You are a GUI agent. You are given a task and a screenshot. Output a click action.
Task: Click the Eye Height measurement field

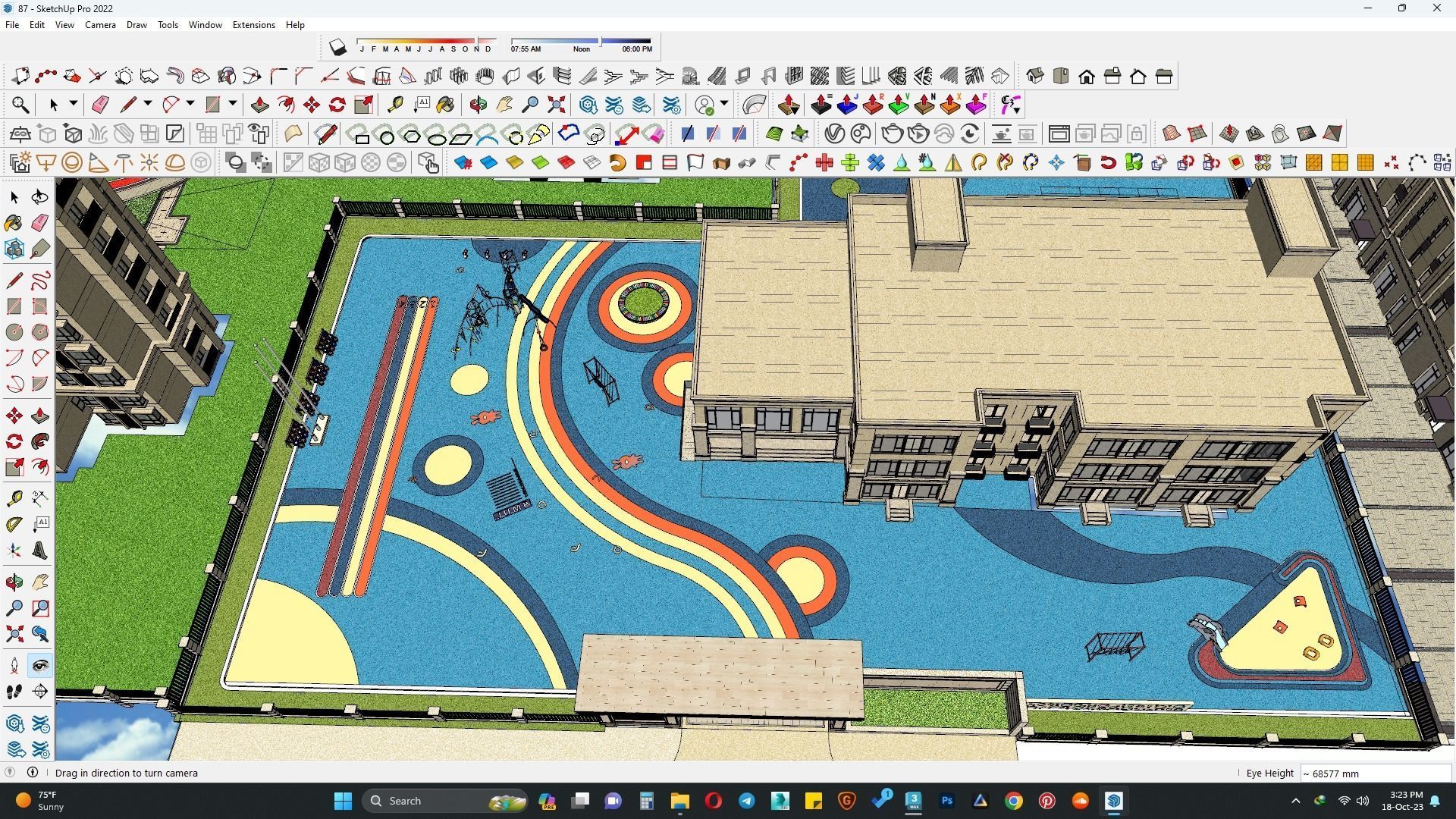coord(1375,773)
